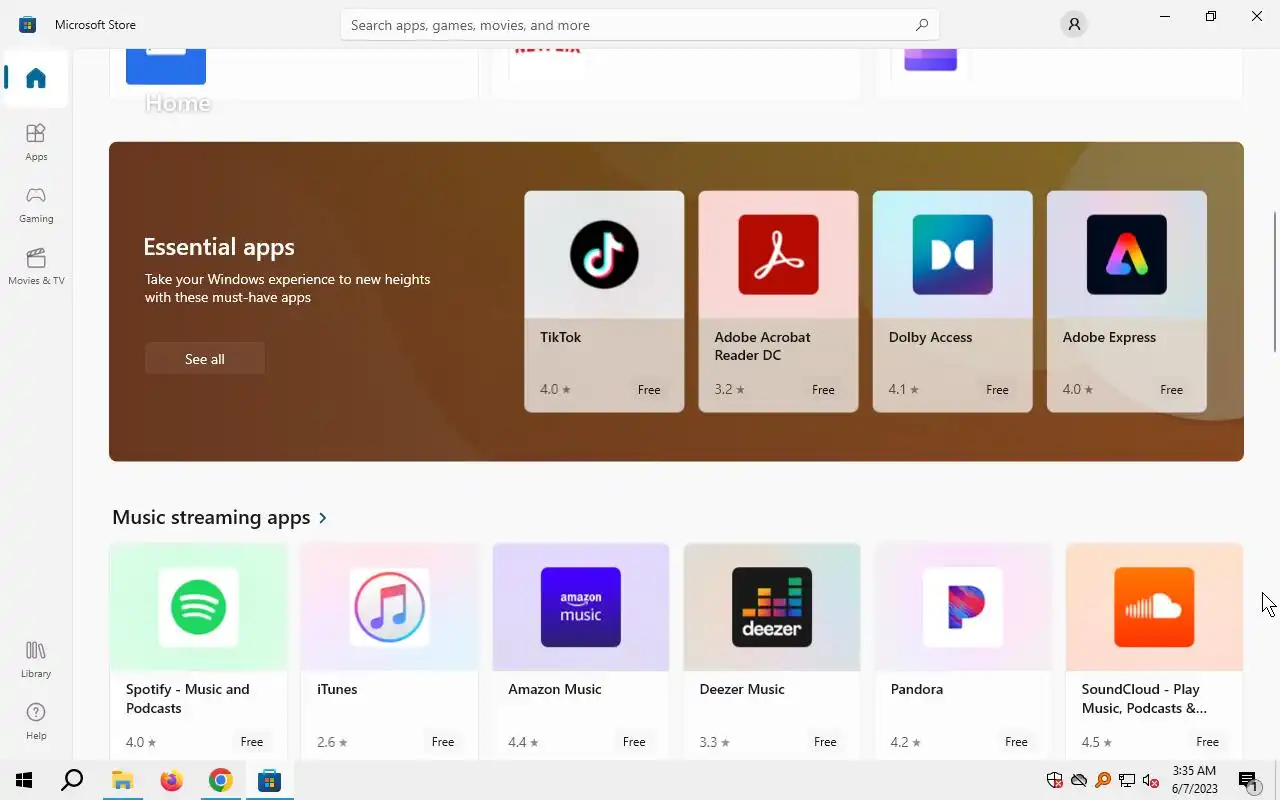Click the search magnifier icon in the search box
1280x800 pixels.
922,25
